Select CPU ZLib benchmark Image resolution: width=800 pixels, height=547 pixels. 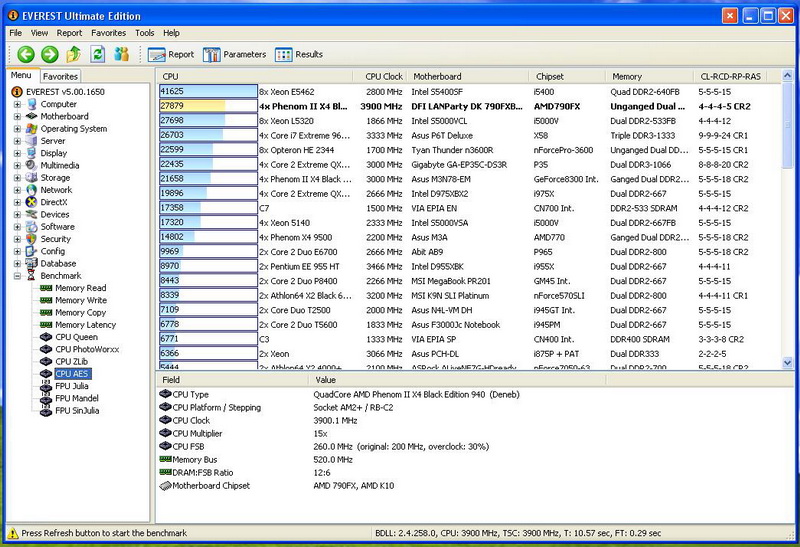point(71,361)
